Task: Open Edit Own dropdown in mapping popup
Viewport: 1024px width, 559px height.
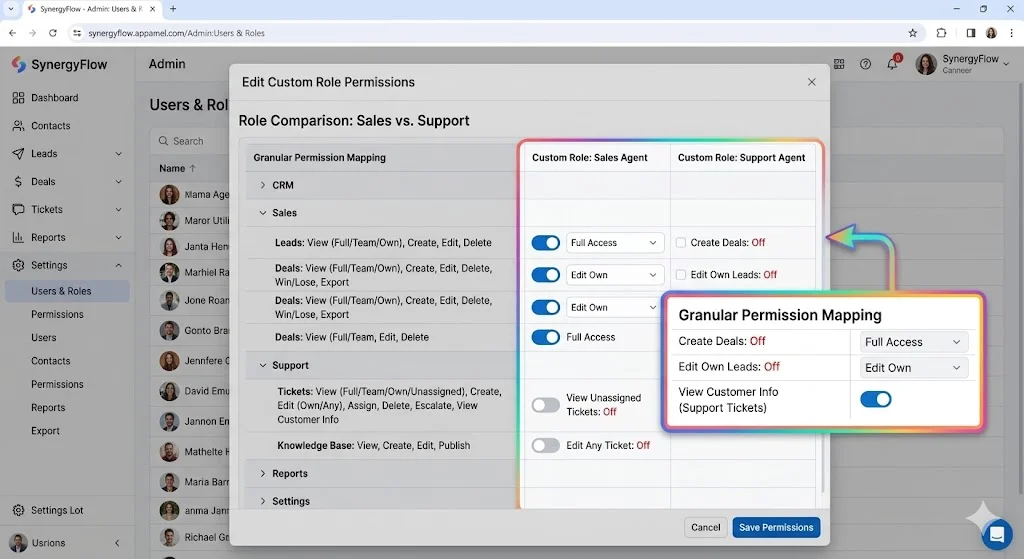Action: click(x=912, y=368)
